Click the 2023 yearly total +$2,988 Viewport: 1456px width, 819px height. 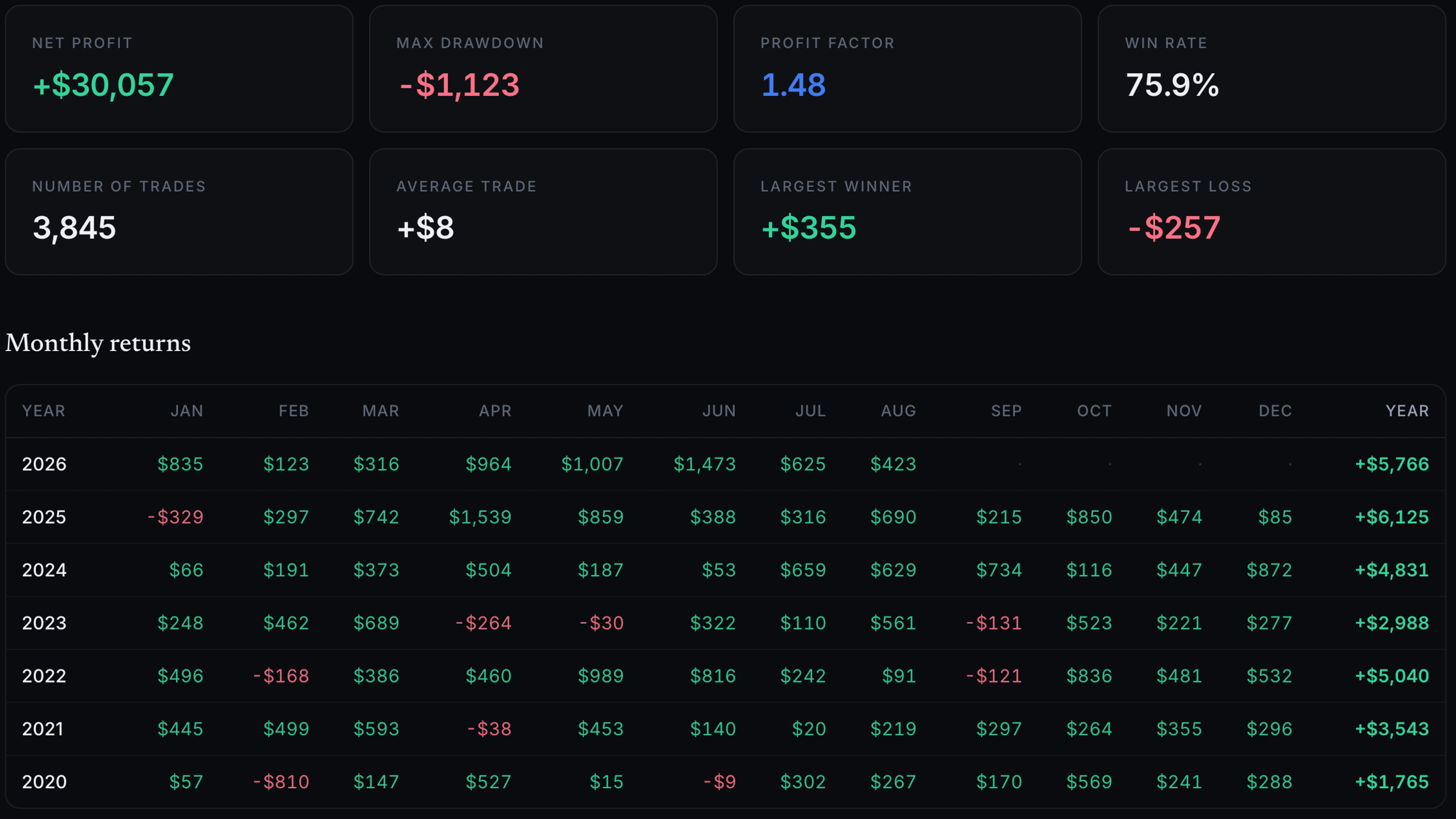click(1392, 623)
